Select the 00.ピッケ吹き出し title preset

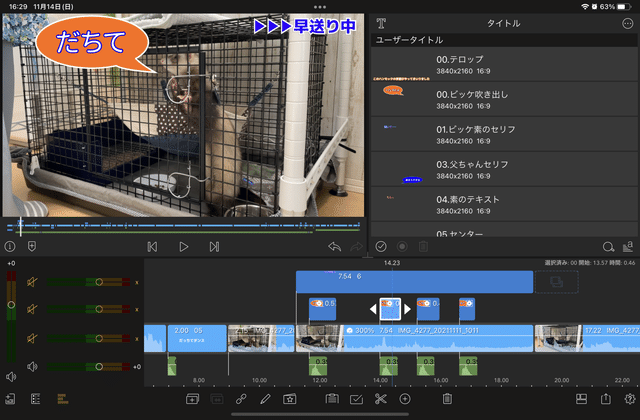point(504,100)
